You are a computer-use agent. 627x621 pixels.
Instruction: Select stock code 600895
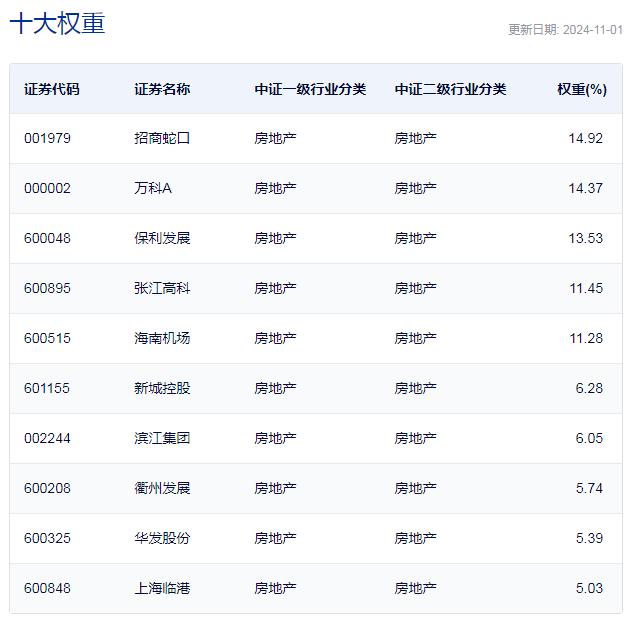coord(47,288)
